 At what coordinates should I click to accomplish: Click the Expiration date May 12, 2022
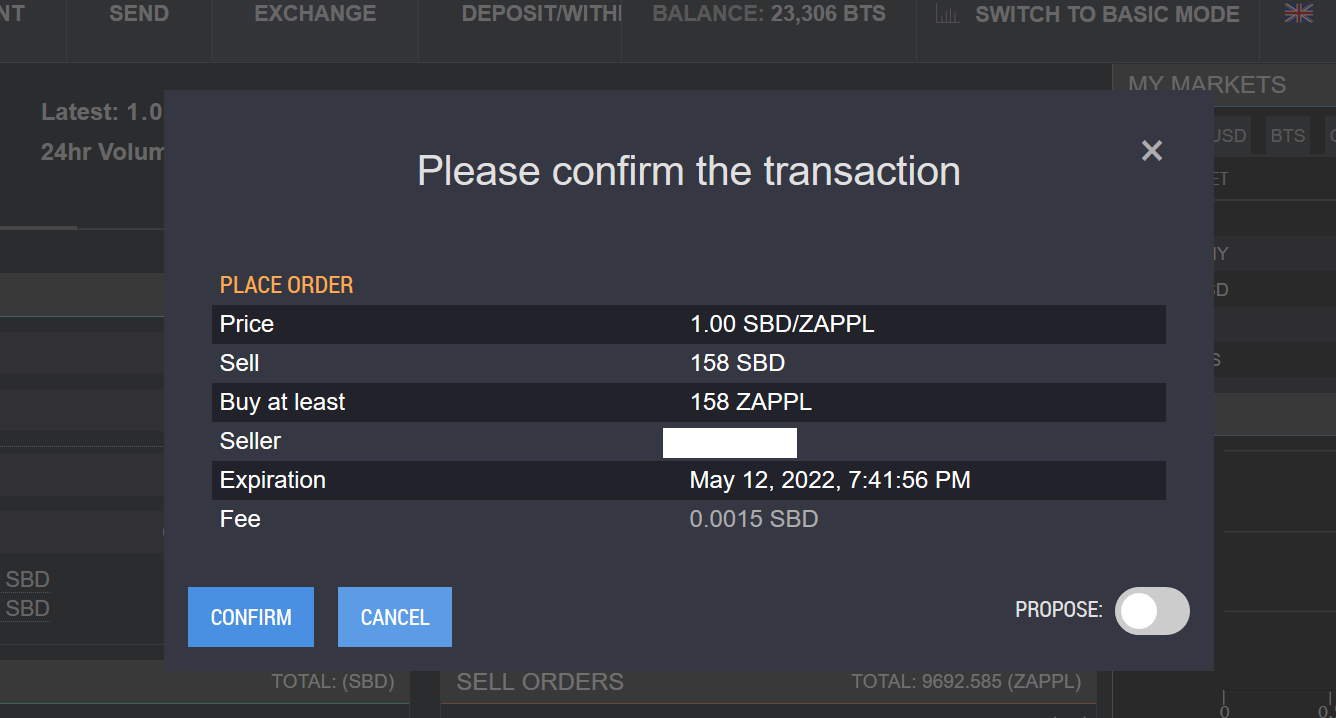point(829,480)
